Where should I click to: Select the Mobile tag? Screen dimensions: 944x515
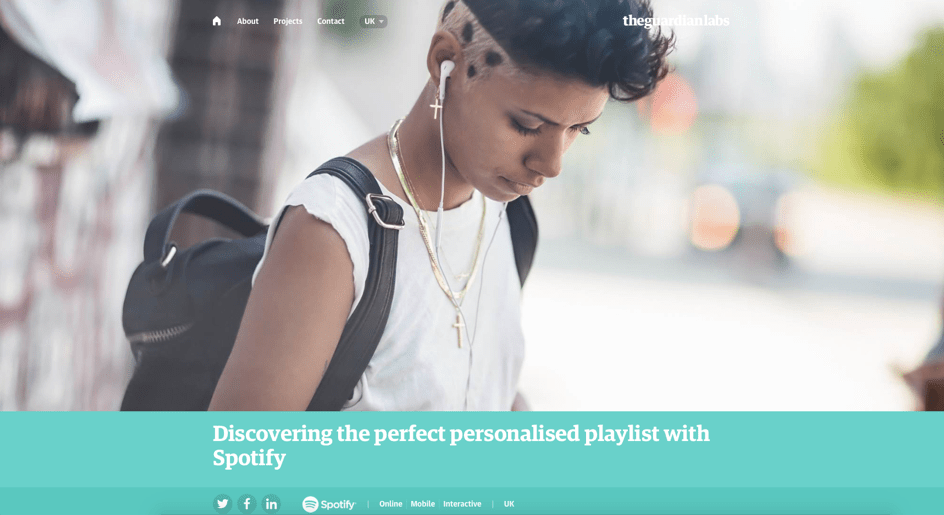click(423, 504)
